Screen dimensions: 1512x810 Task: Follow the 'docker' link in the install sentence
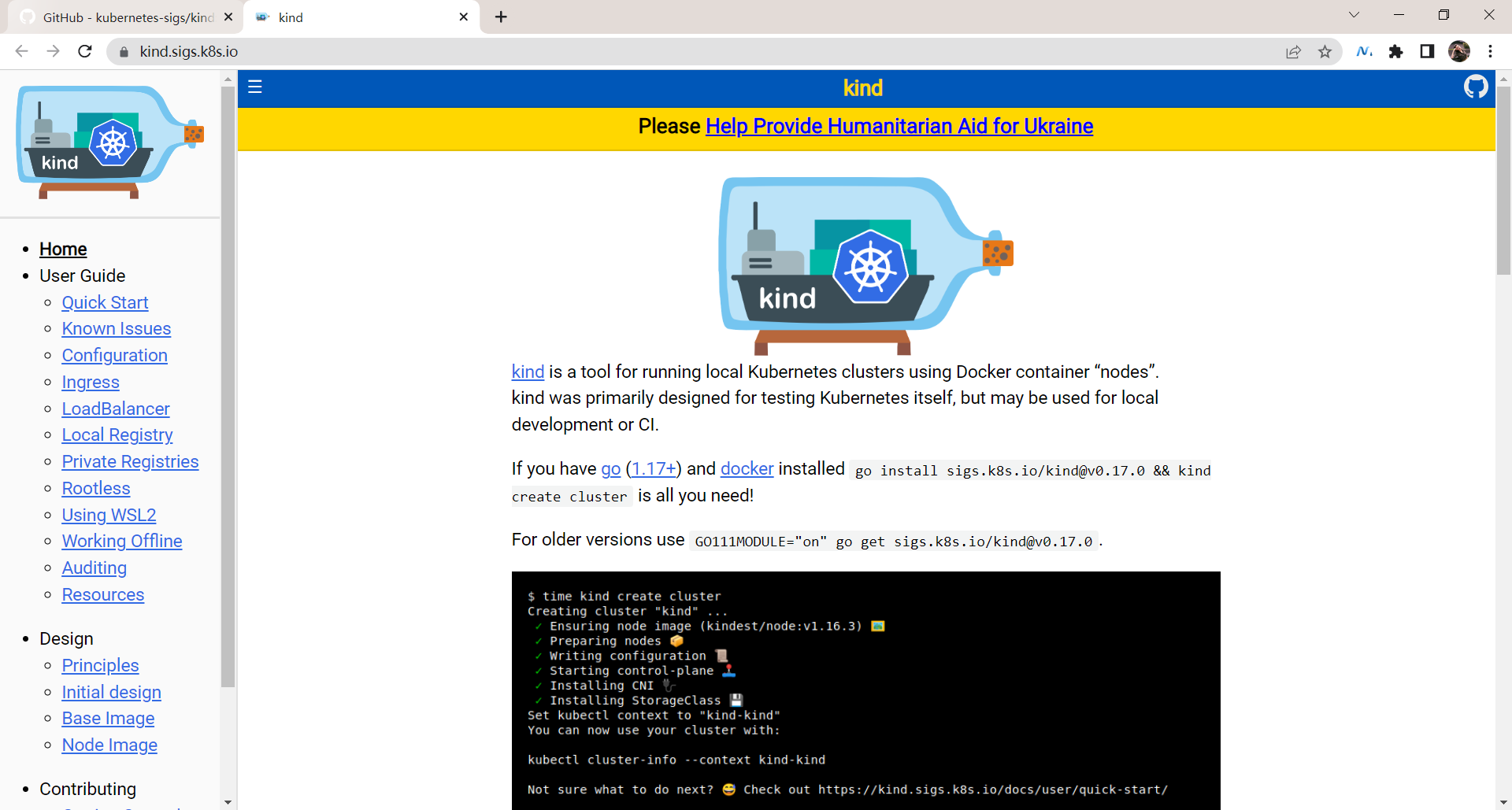click(x=747, y=469)
